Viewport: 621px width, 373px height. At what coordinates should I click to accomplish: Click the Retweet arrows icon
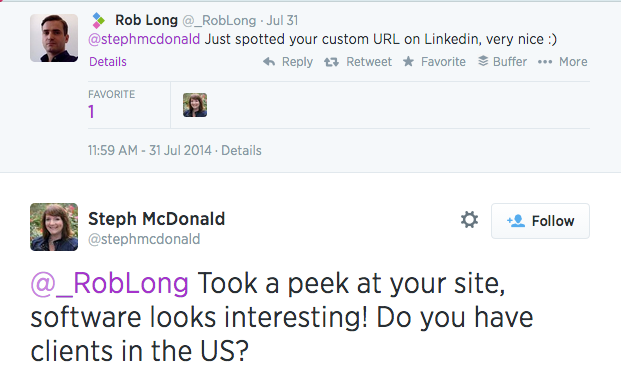[331, 62]
